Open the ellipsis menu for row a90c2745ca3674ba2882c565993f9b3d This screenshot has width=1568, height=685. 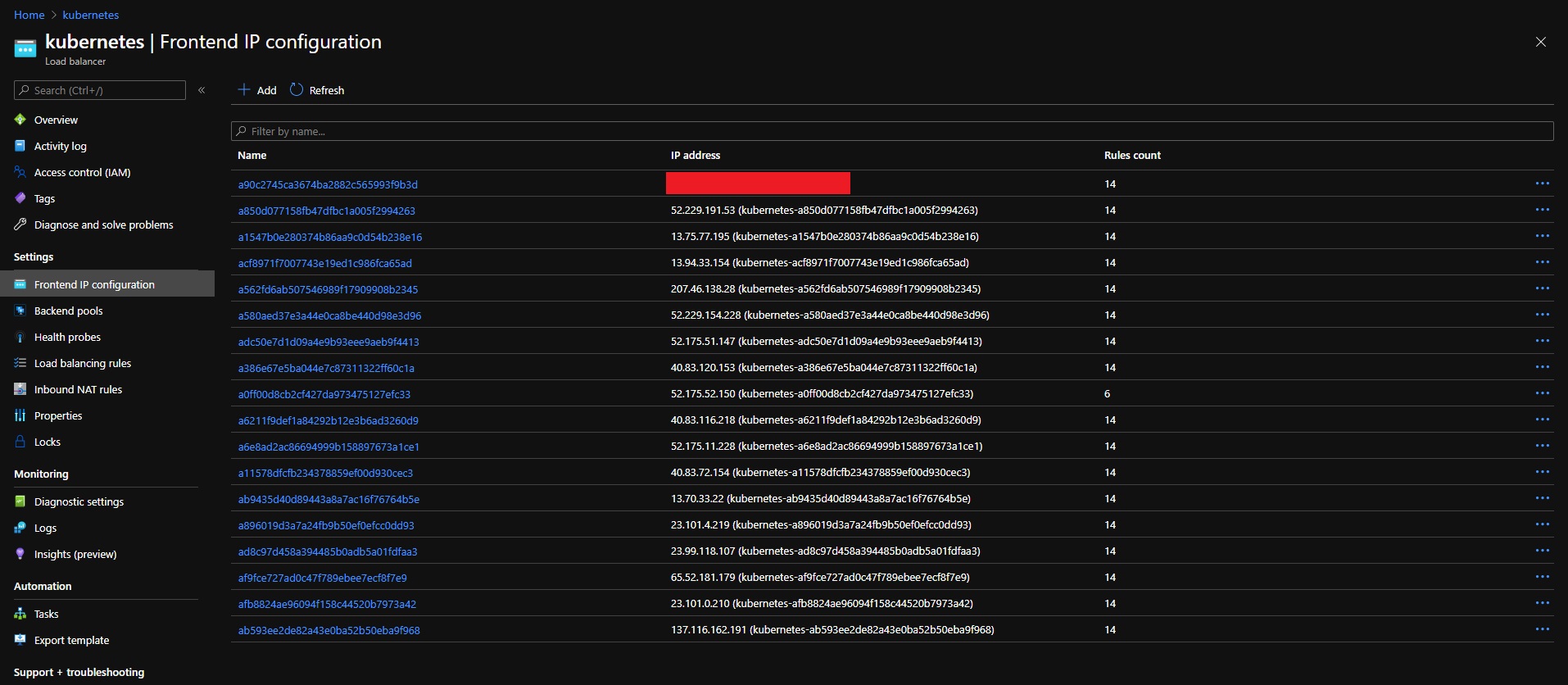coord(1542,184)
